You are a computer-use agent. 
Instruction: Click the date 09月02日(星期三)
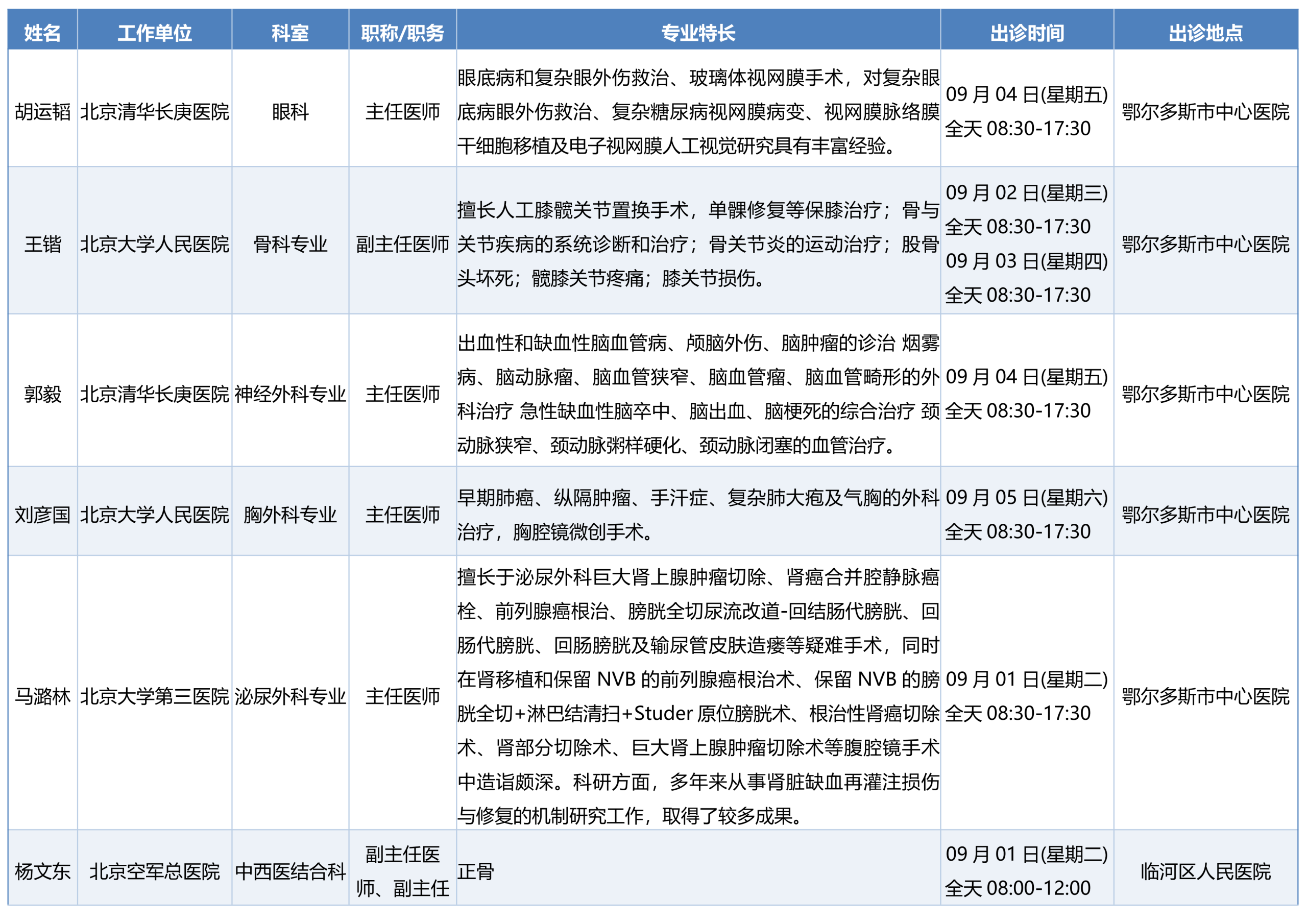click(1027, 193)
